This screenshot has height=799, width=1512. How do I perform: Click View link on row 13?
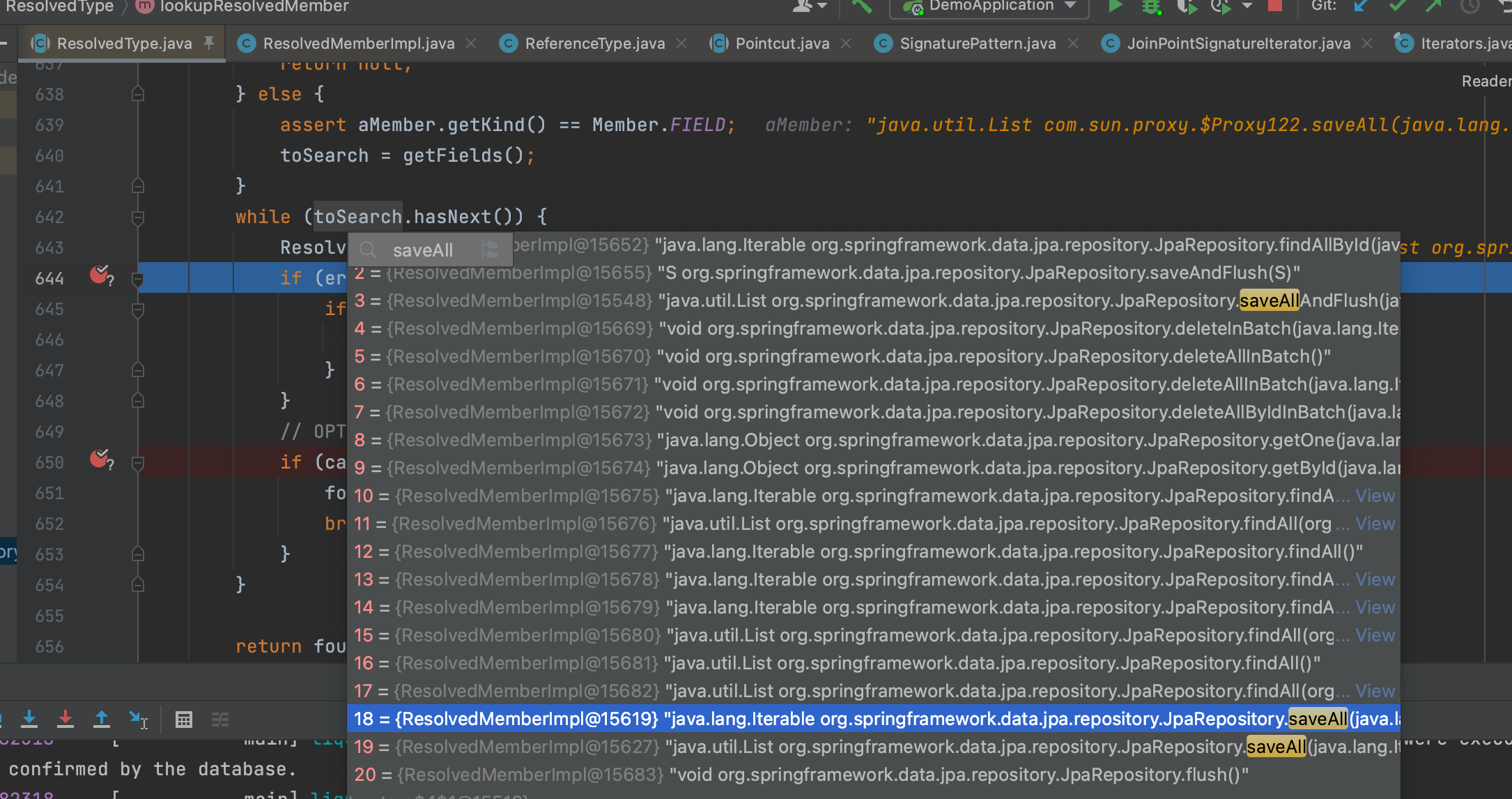coord(1375,579)
